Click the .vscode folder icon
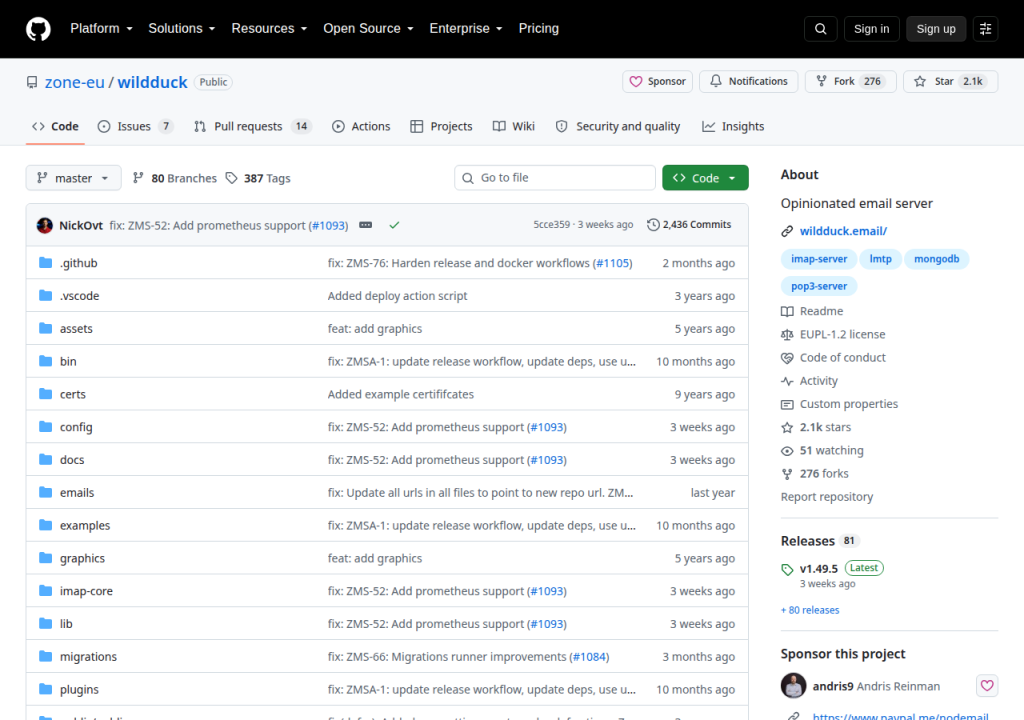Viewport: 1024px width, 720px height. 45,295
